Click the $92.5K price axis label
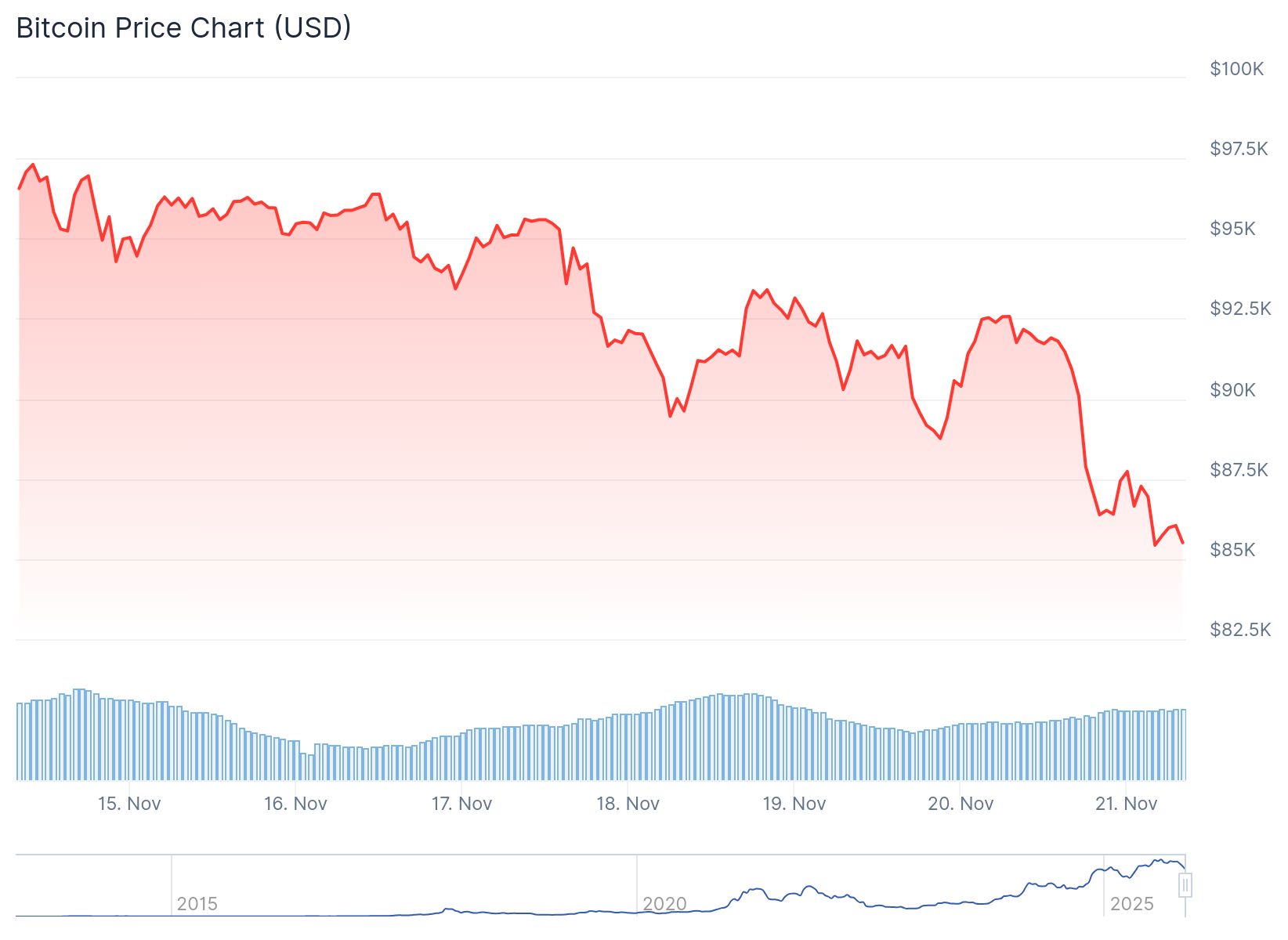This screenshot has width=1288, height=940. point(1240,309)
